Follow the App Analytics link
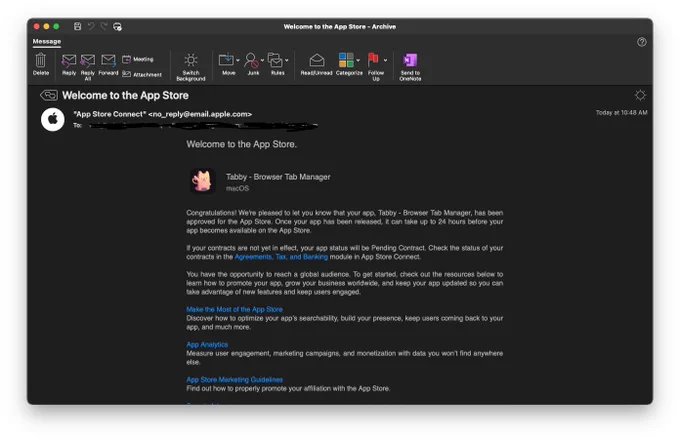Screen dimensions: 680x441 pyautogui.click(x=207, y=344)
